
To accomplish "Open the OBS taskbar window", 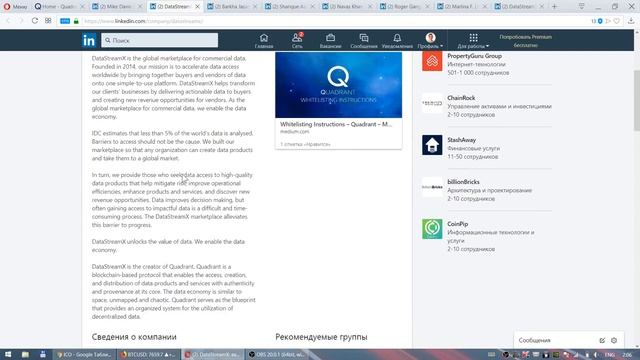I will click(276, 354).
